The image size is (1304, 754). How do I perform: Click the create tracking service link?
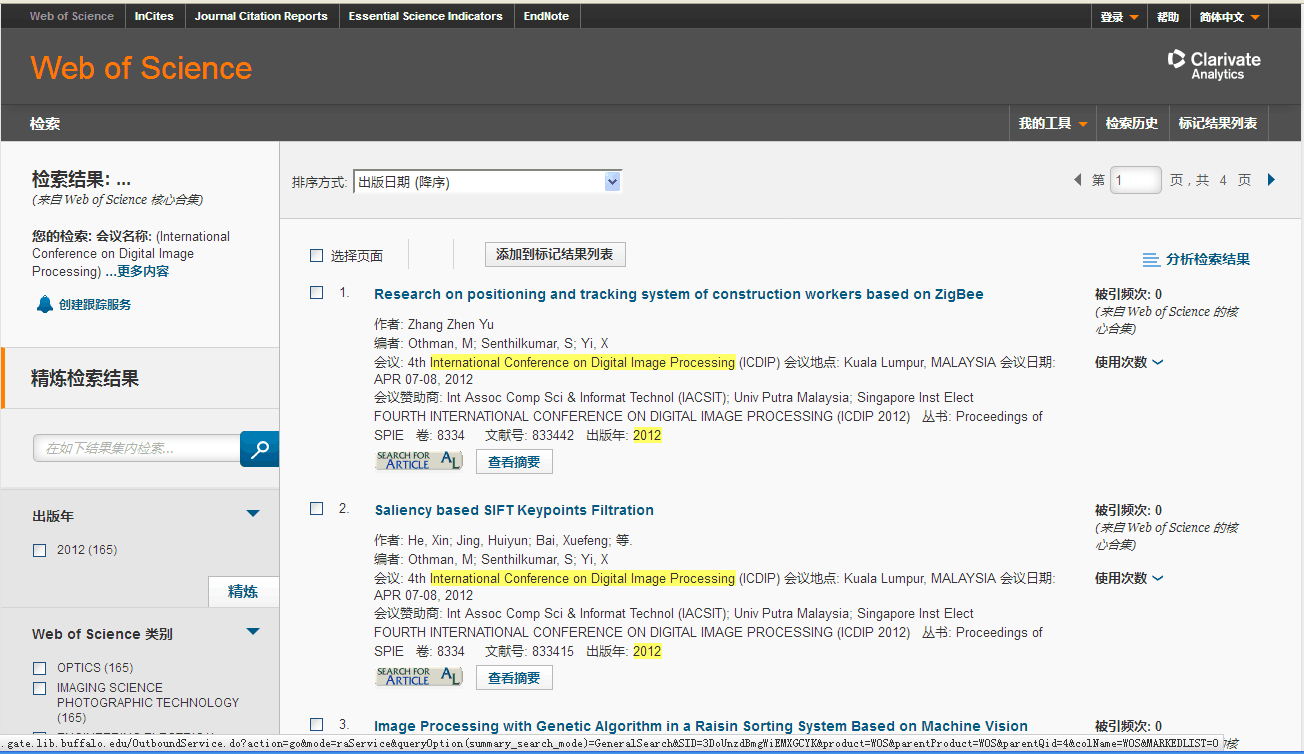pos(95,304)
